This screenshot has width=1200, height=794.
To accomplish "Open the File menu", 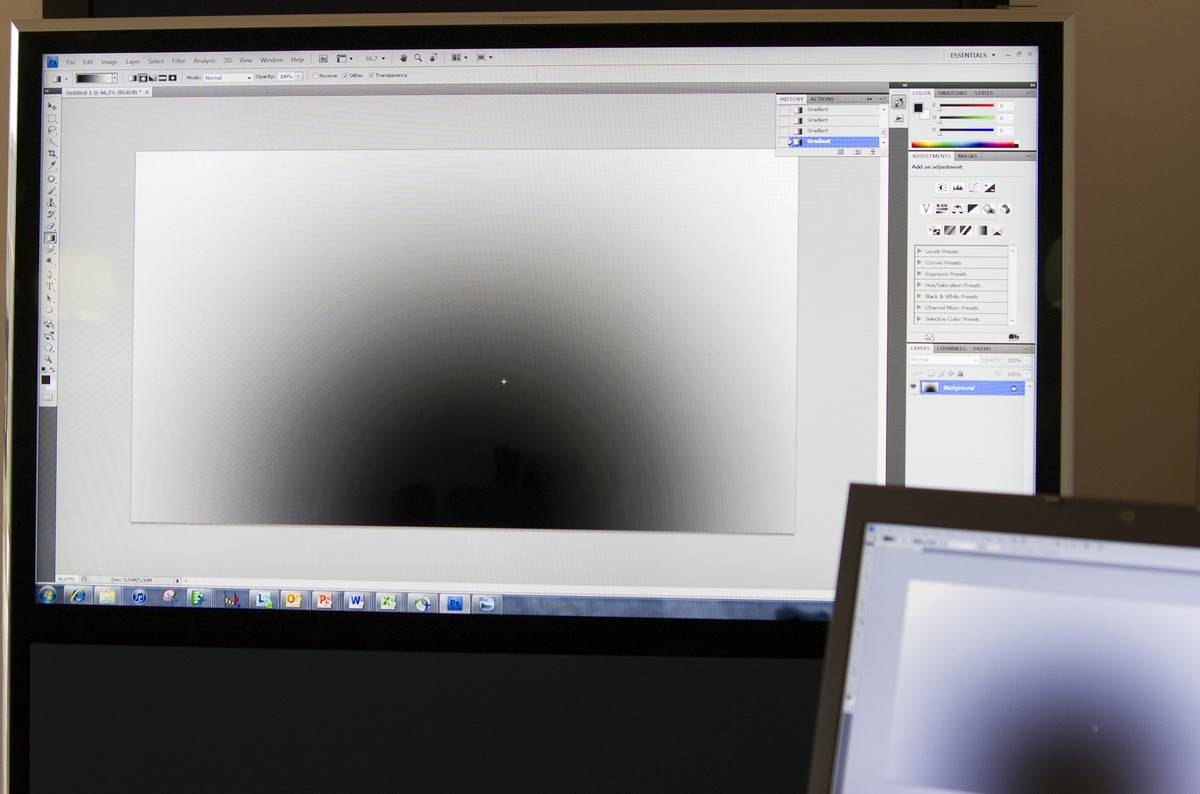I will tap(71, 62).
